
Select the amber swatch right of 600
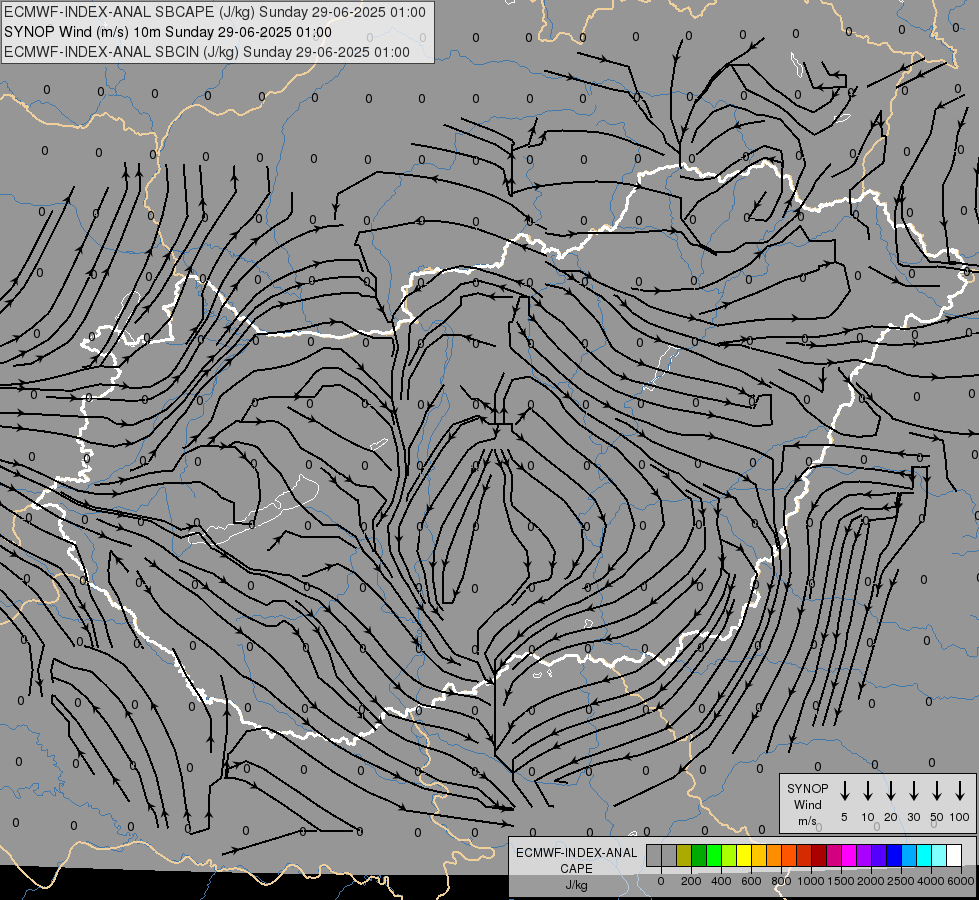coord(759,855)
